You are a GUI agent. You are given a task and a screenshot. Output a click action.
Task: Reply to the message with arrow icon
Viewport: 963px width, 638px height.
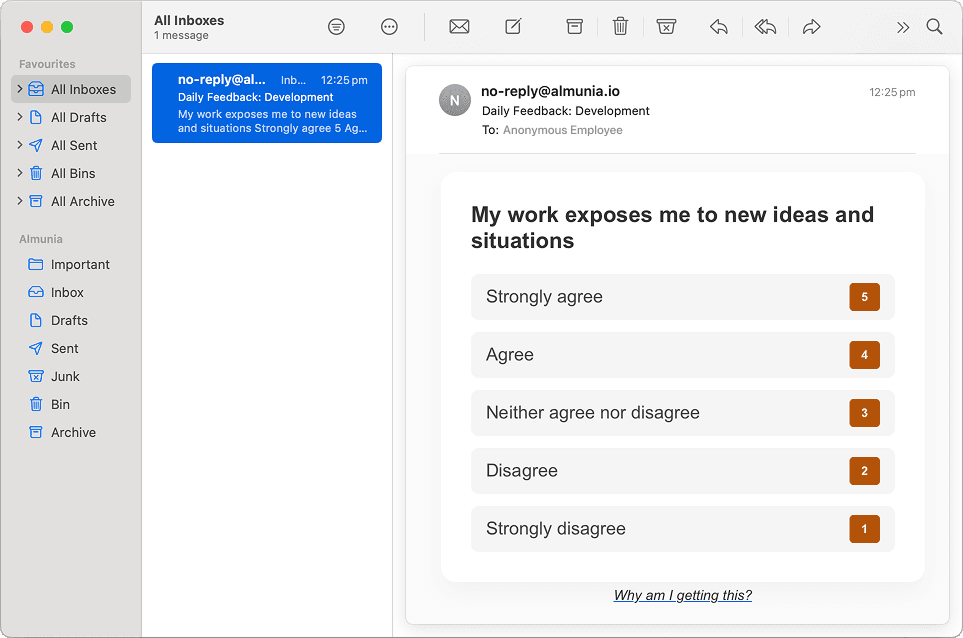(x=719, y=27)
